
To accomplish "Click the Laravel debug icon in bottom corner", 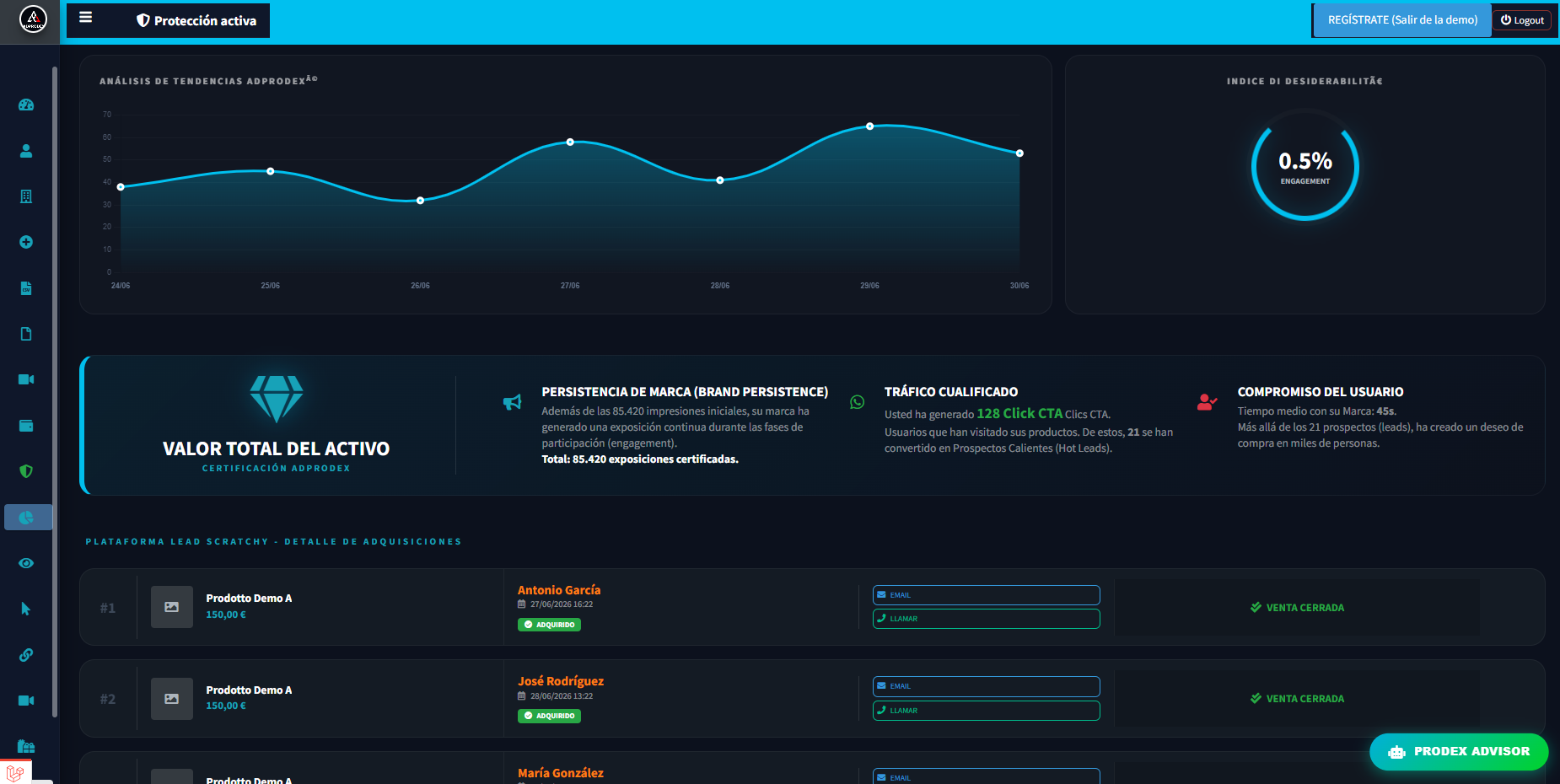I will tap(15, 771).
